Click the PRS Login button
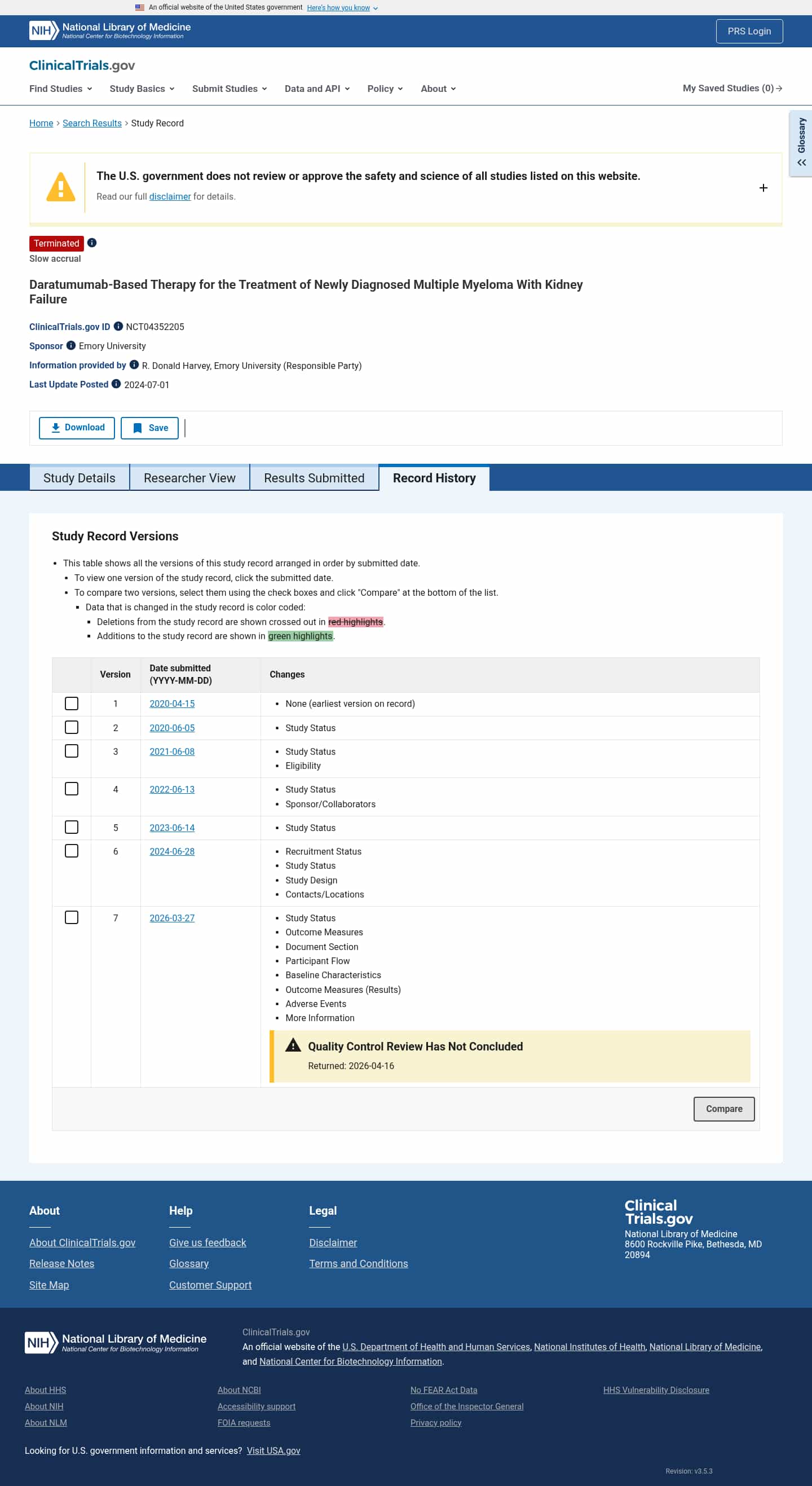The image size is (812, 1486). [749, 31]
